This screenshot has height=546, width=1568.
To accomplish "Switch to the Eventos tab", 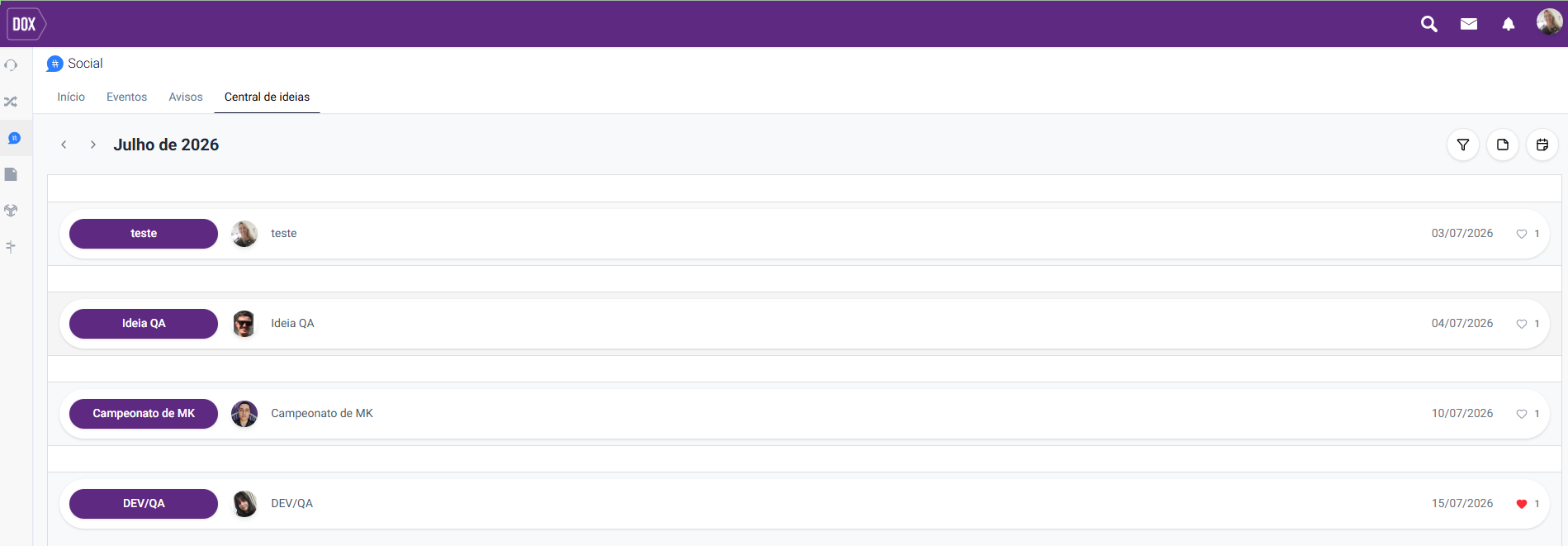I will (x=126, y=97).
